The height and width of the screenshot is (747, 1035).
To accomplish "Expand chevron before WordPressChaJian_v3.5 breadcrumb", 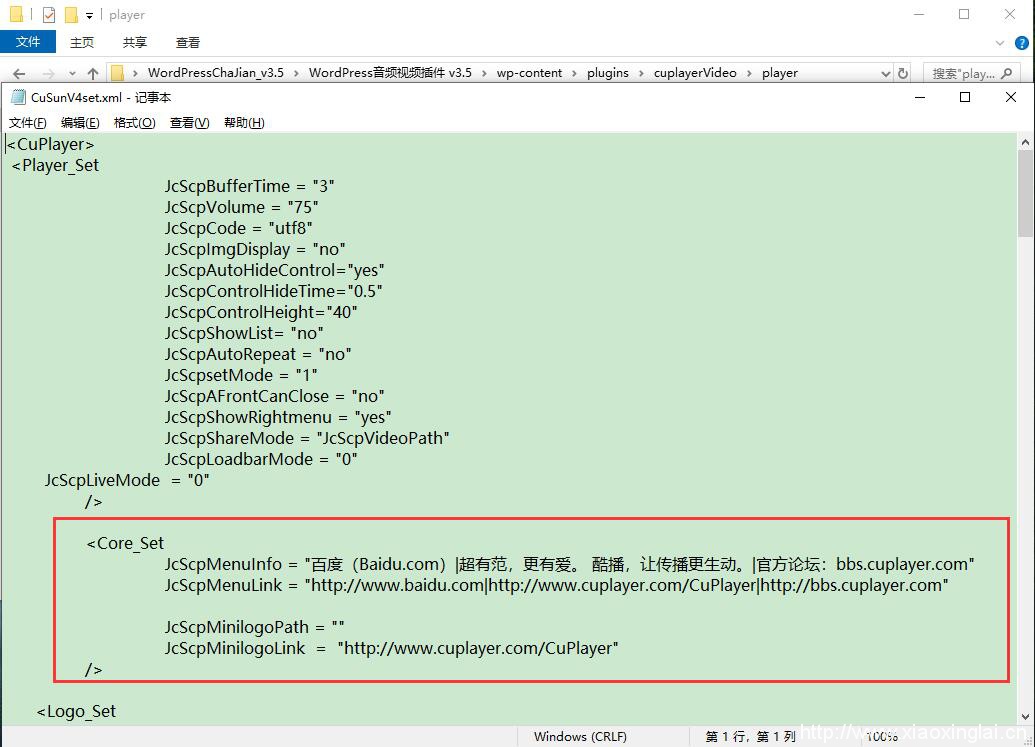I will pos(135,73).
